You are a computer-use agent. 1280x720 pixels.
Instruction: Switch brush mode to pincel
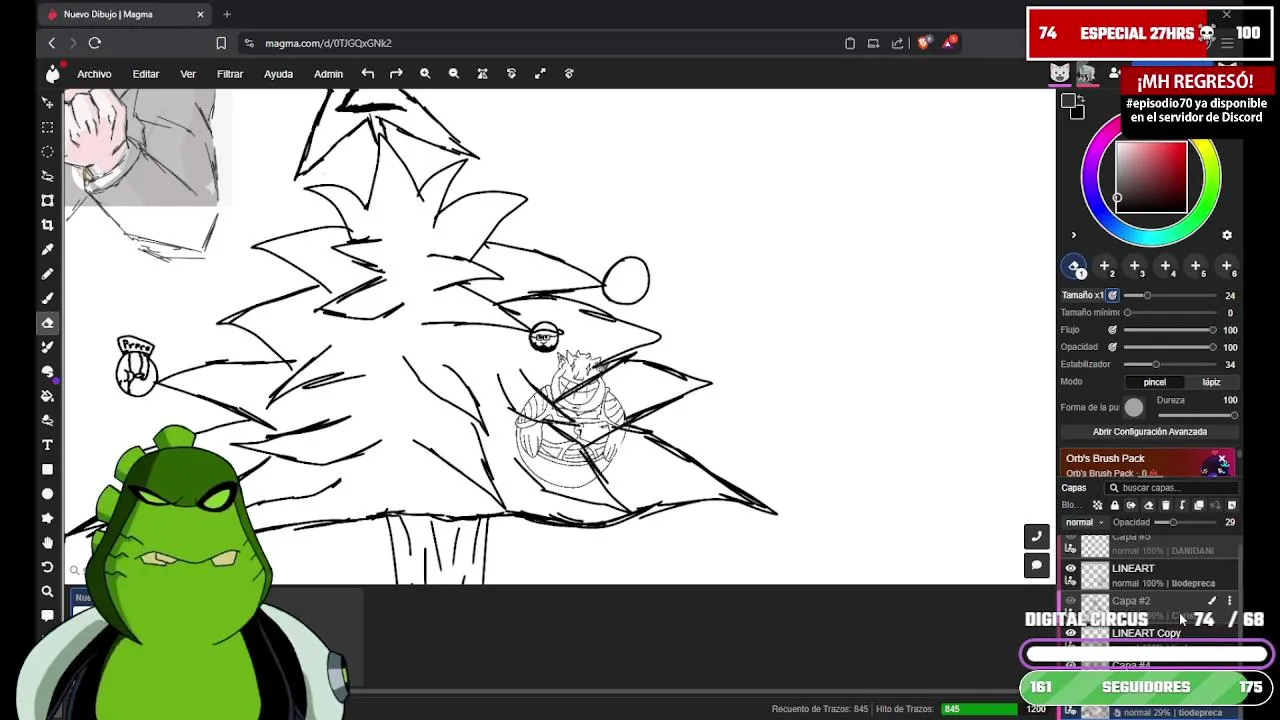pyautogui.click(x=1154, y=382)
